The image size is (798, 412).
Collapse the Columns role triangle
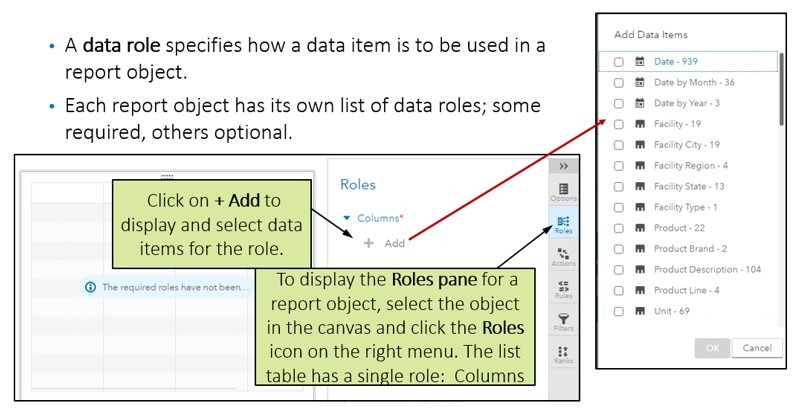(347, 218)
